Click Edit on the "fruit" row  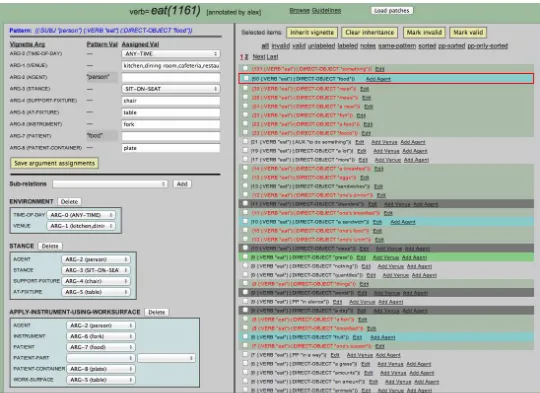click(357, 337)
